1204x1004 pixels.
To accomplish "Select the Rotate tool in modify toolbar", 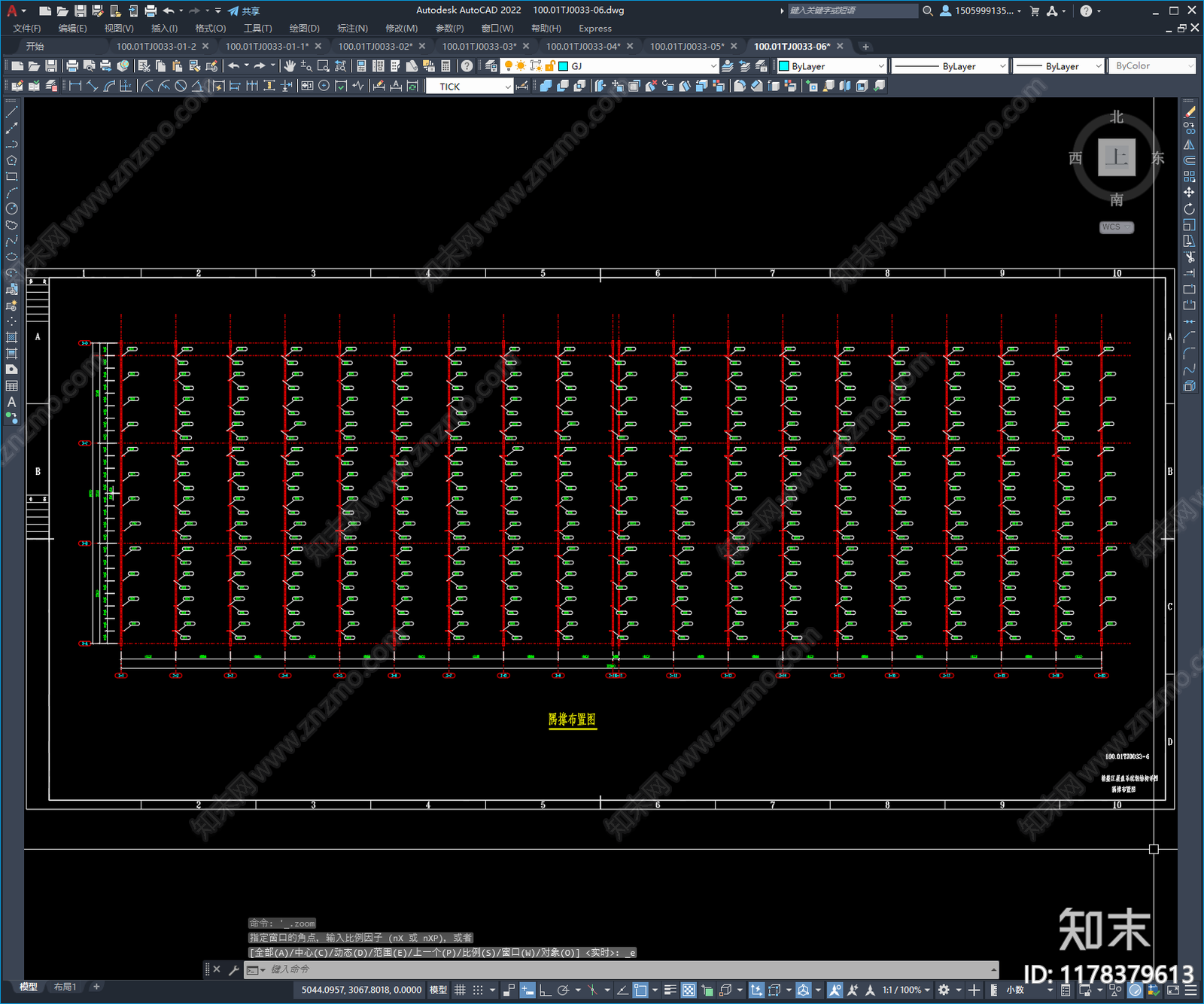I will tap(1189, 208).
